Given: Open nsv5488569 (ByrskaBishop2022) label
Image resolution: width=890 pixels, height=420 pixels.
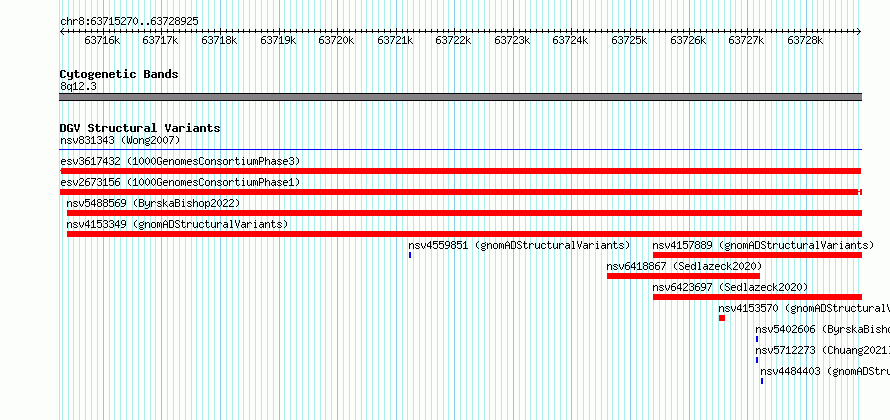Looking at the screenshot, I should coord(153,203).
